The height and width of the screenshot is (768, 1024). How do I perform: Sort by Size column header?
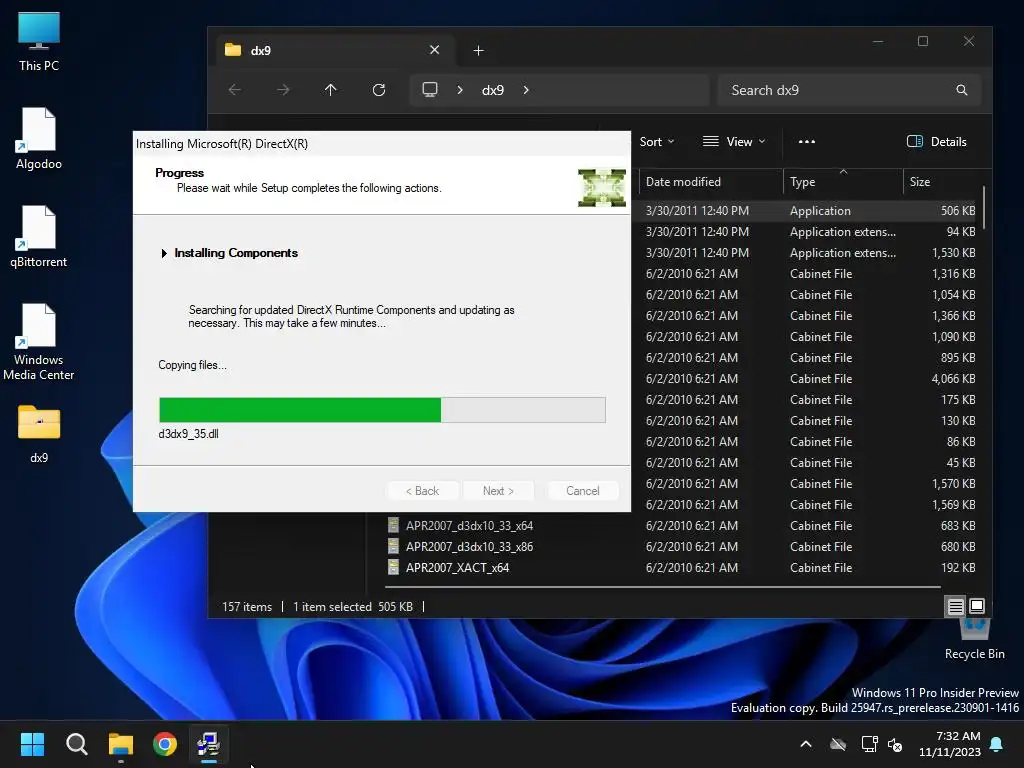(x=942, y=182)
